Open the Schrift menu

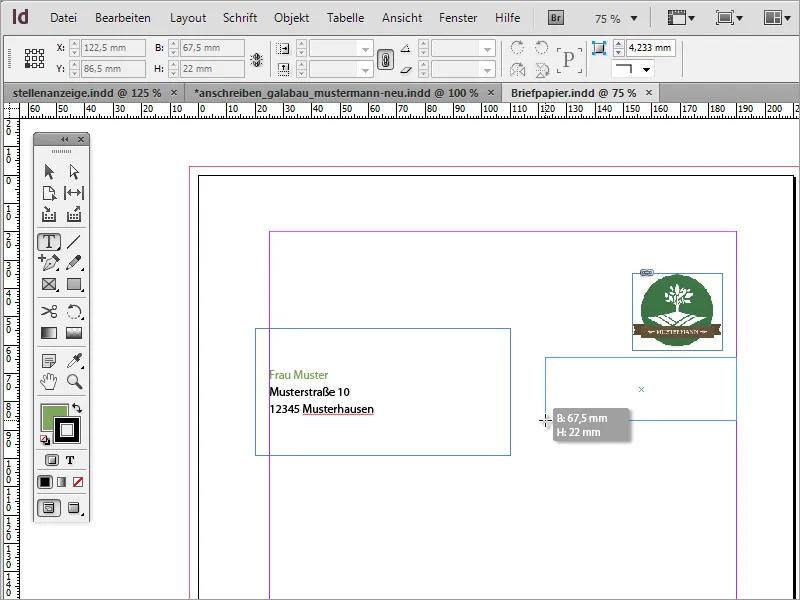click(x=240, y=18)
